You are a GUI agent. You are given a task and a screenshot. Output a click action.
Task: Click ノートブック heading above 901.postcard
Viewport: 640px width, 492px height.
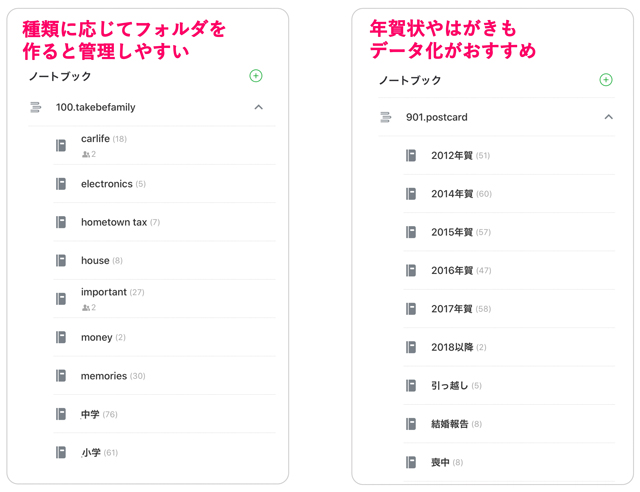point(410,80)
